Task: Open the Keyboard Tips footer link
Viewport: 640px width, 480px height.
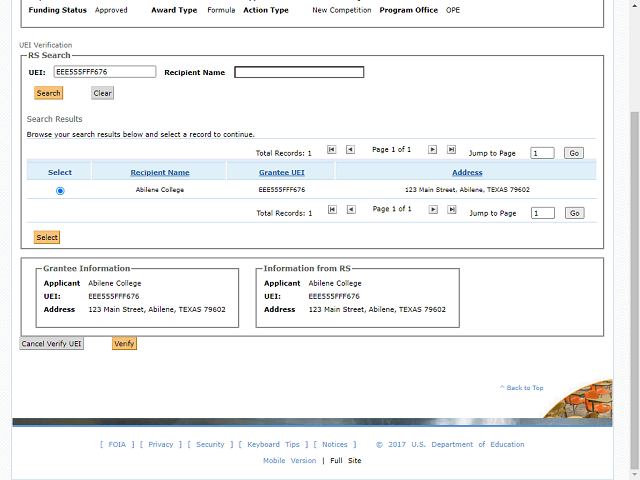Action: [273, 444]
